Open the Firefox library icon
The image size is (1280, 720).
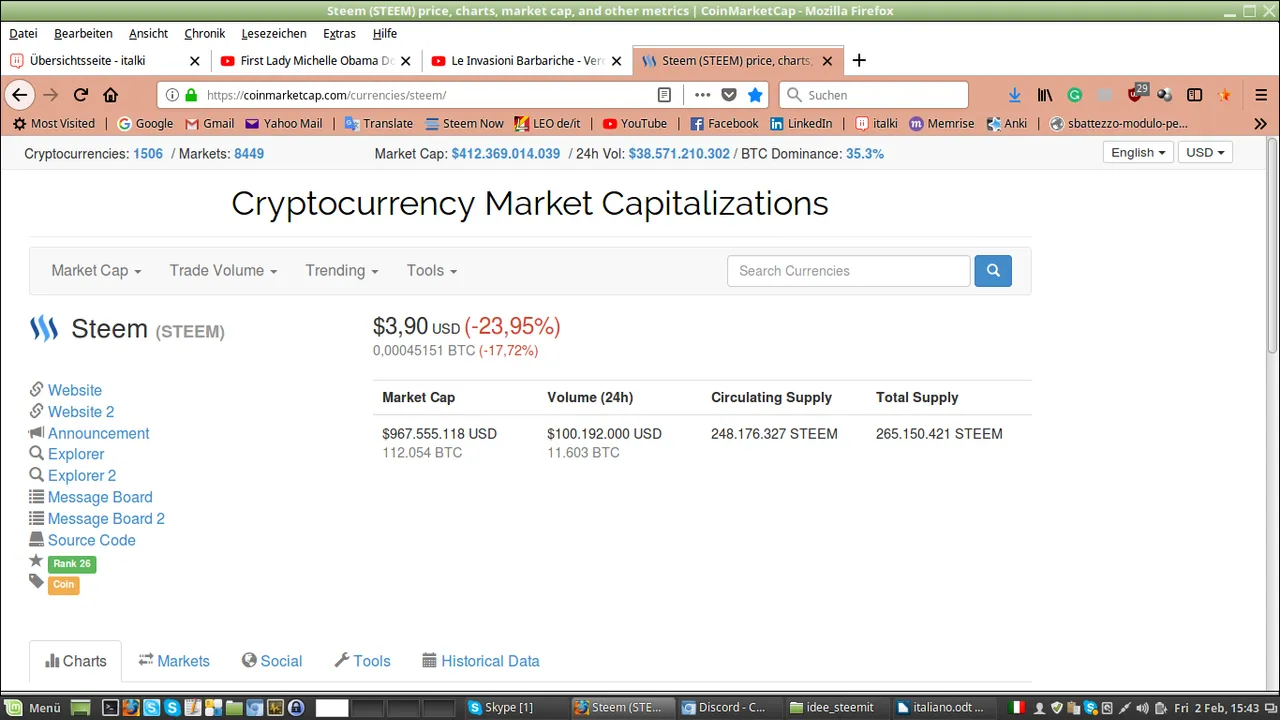pos(1045,95)
